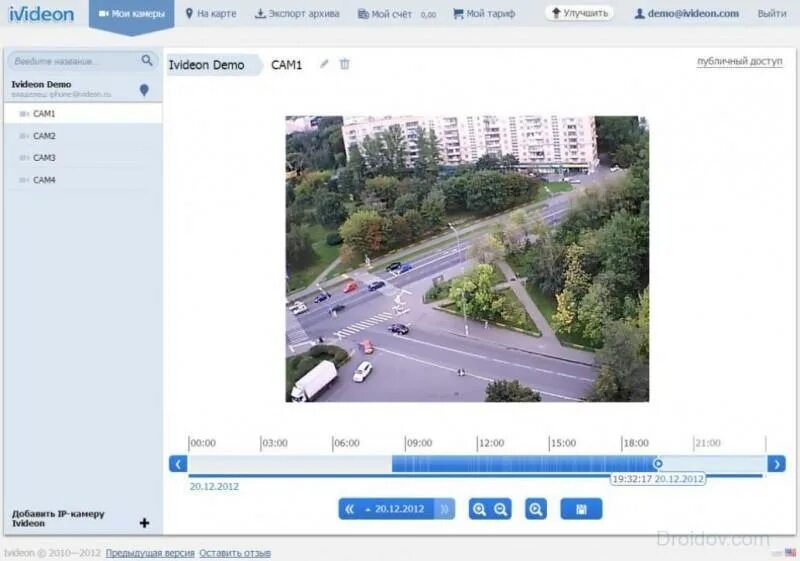Screen dimensions: 800x561
Task: Open Мой тариф page
Action: pyautogui.click(x=484, y=14)
